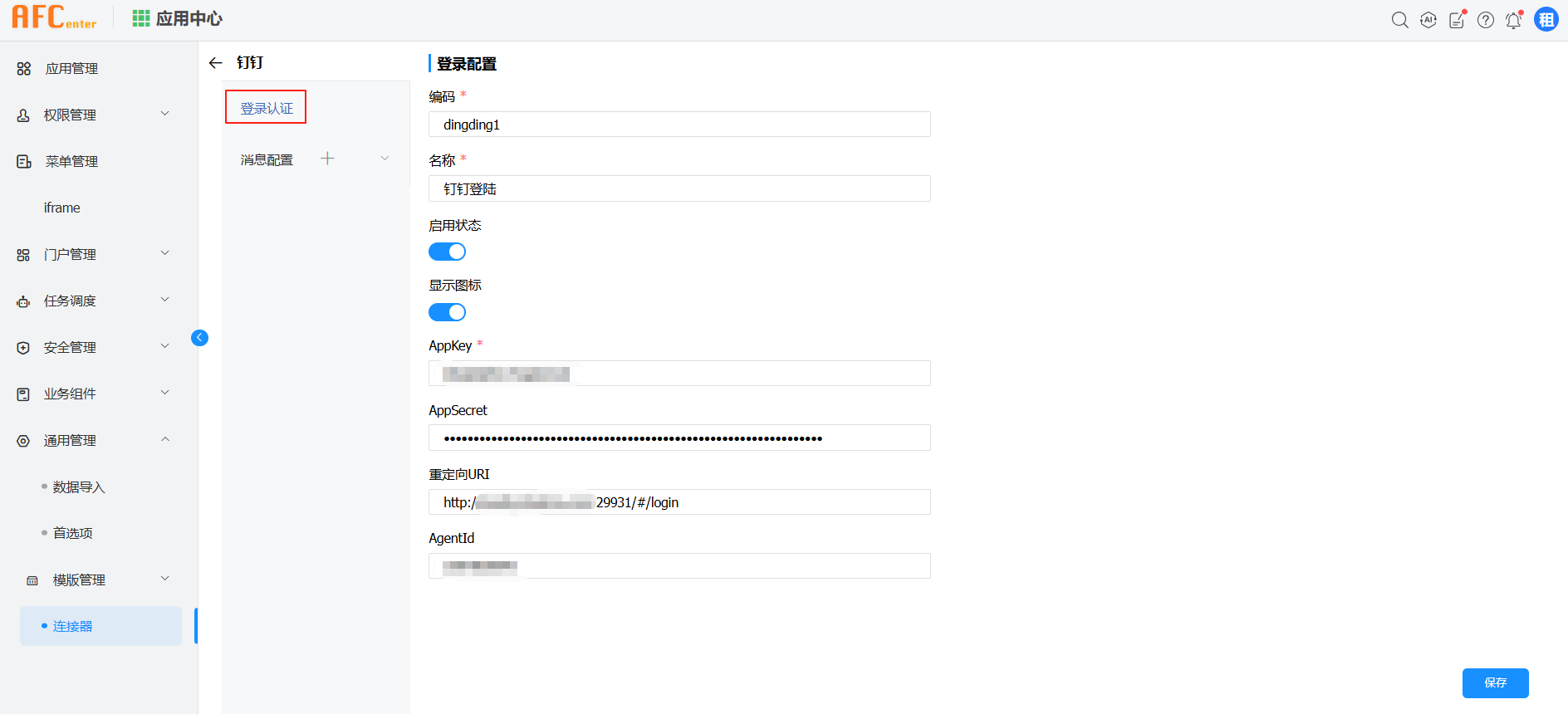The height and width of the screenshot is (714, 1568).
Task: Click the 任务调度 icon
Action: pyautogui.click(x=23, y=301)
